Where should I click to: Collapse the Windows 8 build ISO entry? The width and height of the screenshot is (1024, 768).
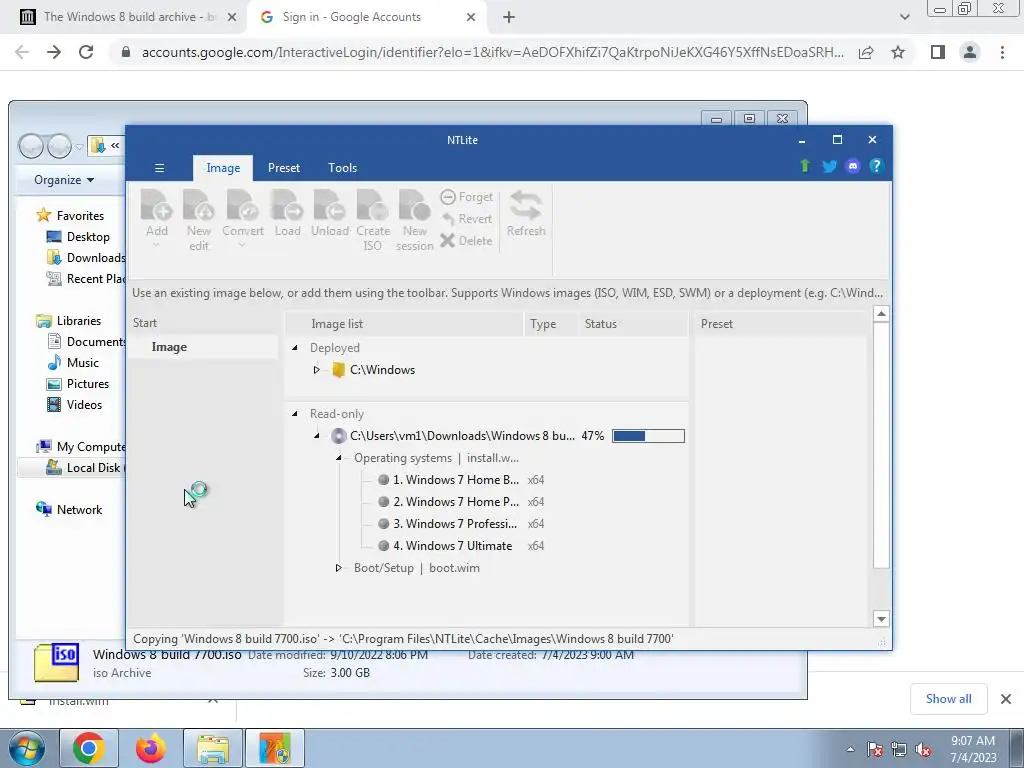coord(317,436)
